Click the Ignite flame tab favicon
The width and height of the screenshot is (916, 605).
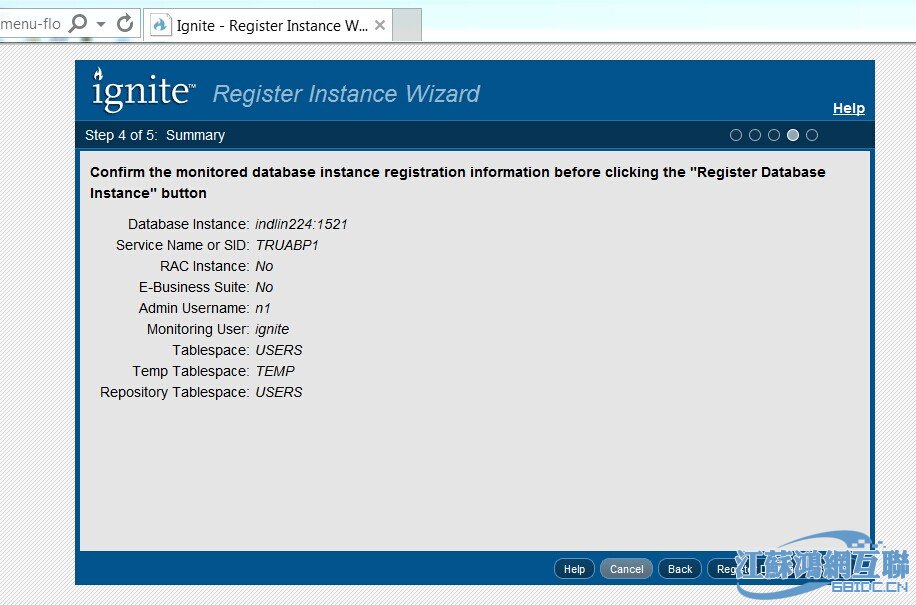click(x=161, y=25)
